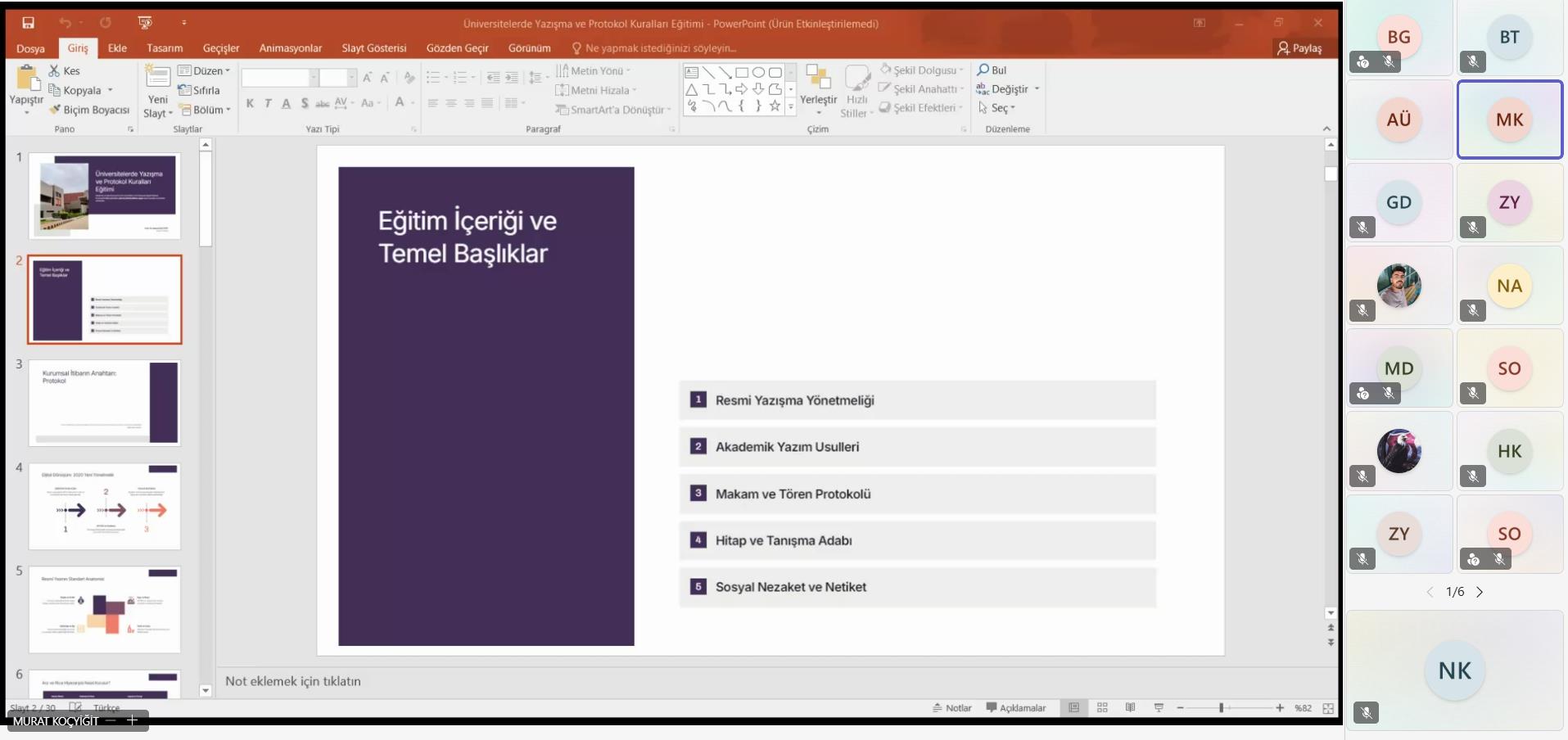
Task: Pick the oval shape from the gallery
Action: tap(758, 73)
